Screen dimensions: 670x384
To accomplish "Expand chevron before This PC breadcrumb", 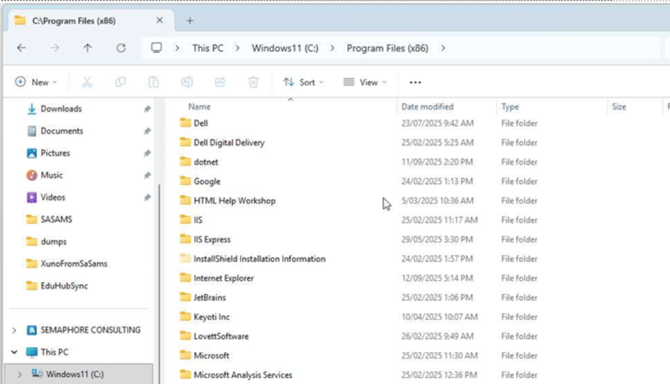I will coord(177,48).
